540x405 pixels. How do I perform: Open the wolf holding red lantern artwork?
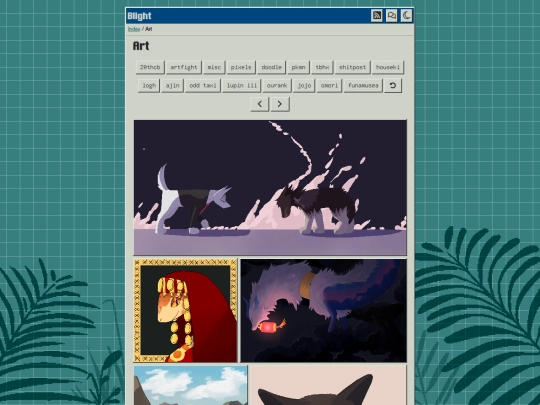[x=323, y=311]
